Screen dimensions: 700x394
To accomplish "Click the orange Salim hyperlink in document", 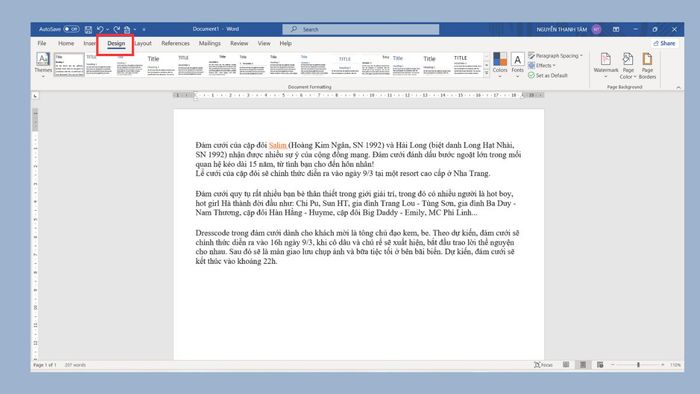I will click(x=277, y=145).
